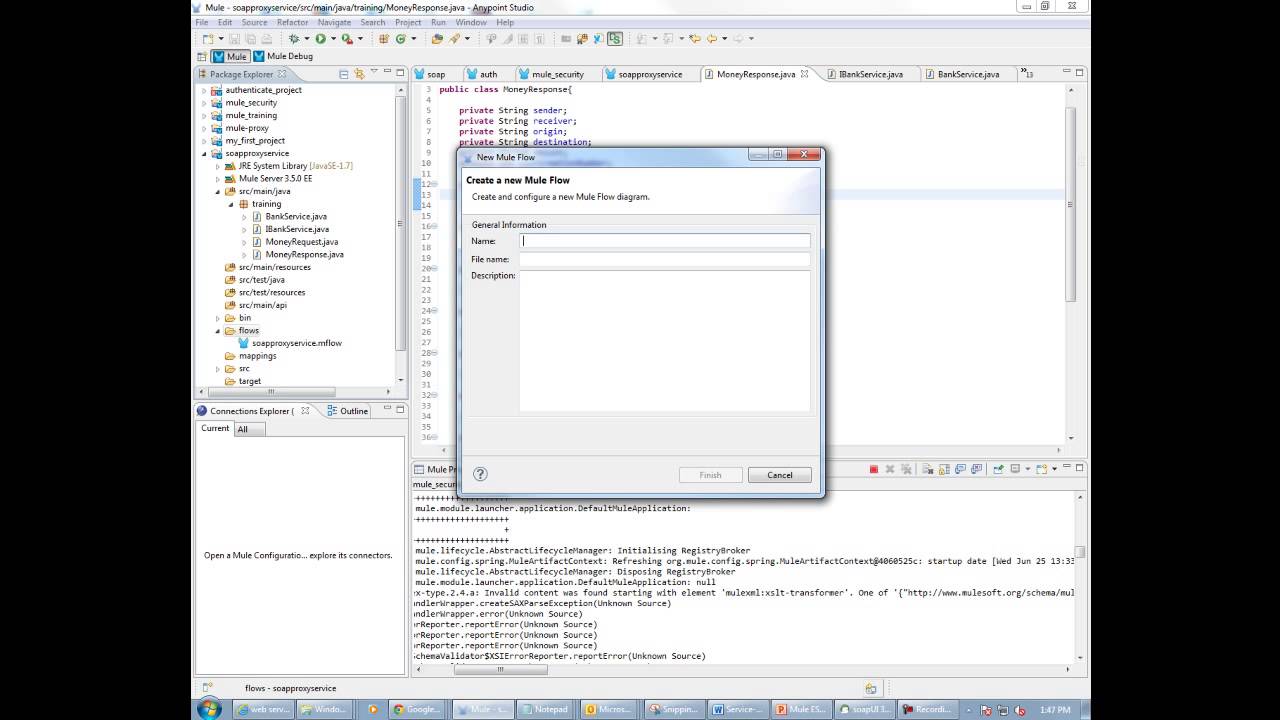
Task: Click the Remove Launch gray X console icon
Action: coord(890,469)
